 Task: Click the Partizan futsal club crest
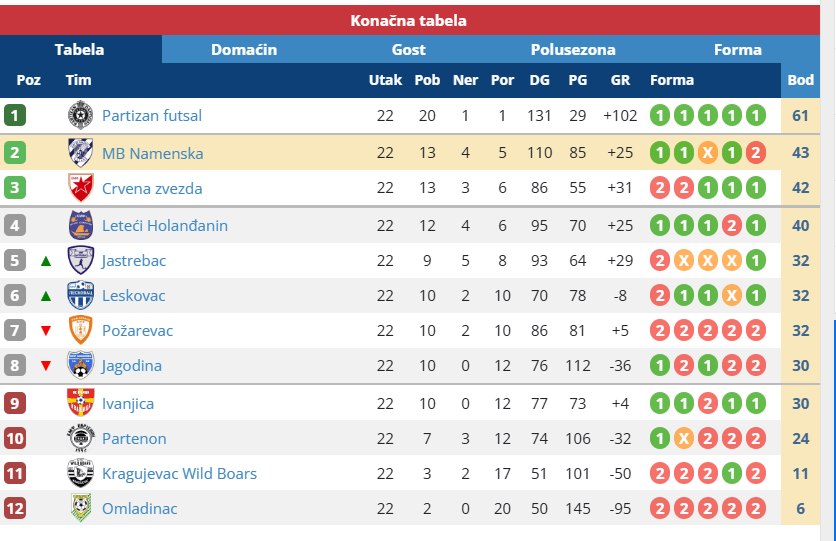click(x=80, y=116)
